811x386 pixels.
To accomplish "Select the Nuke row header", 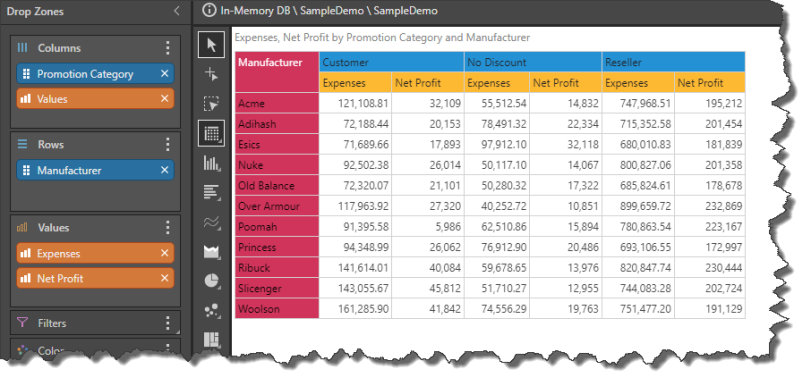I will coord(277,165).
